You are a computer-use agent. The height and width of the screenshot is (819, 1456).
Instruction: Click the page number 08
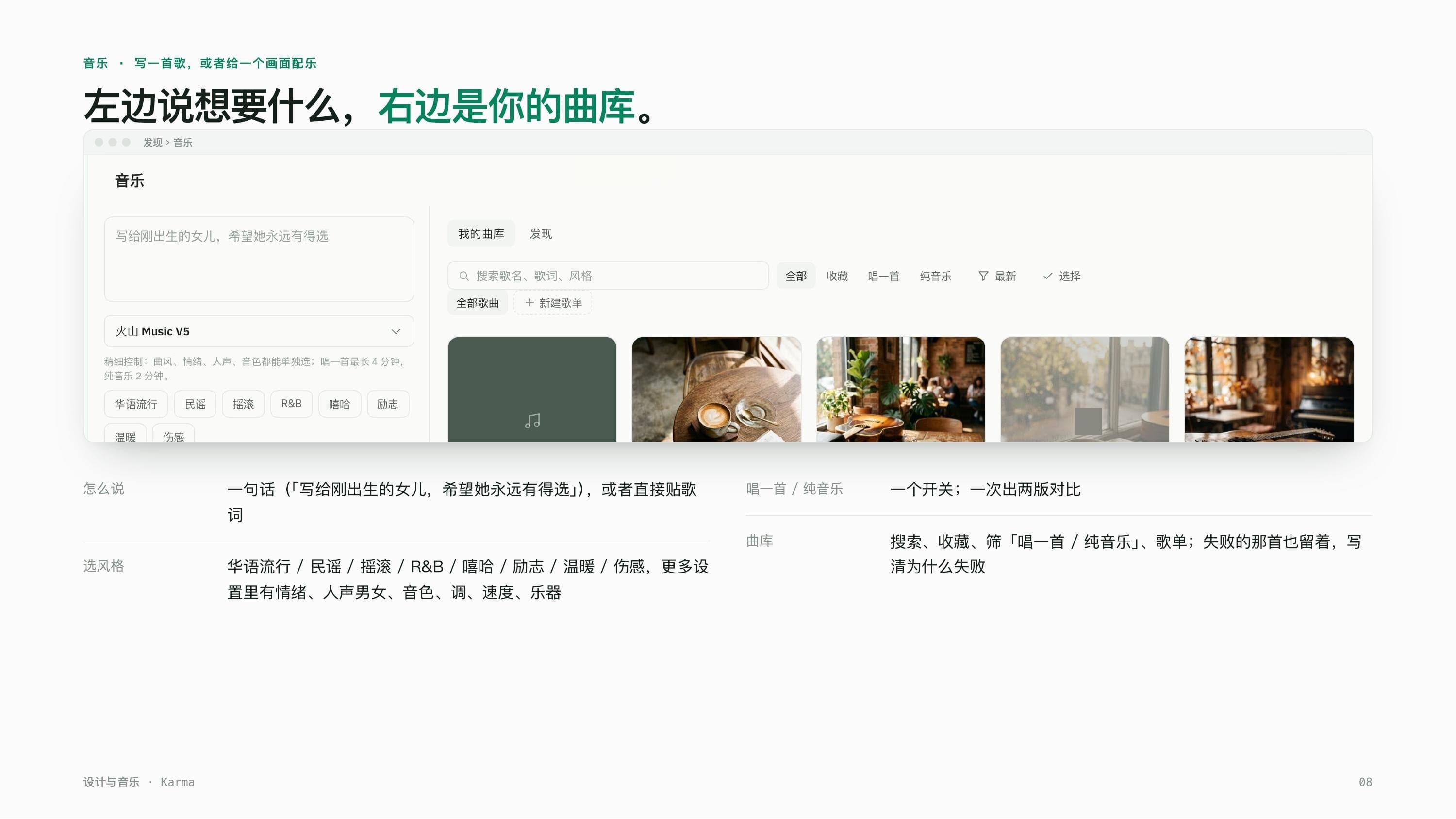(x=1365, y=782)
